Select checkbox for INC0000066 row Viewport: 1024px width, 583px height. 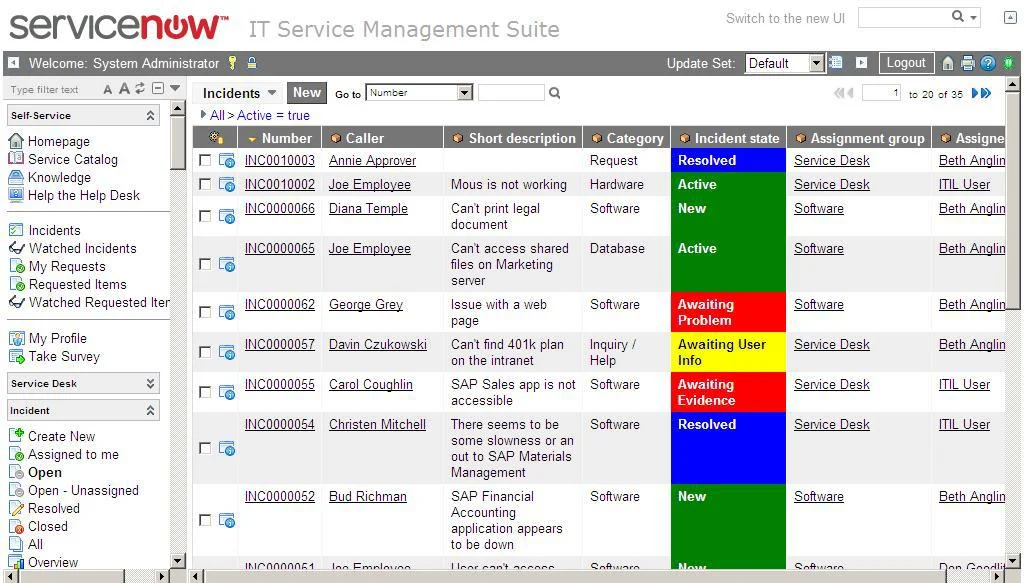pos(205,216)
